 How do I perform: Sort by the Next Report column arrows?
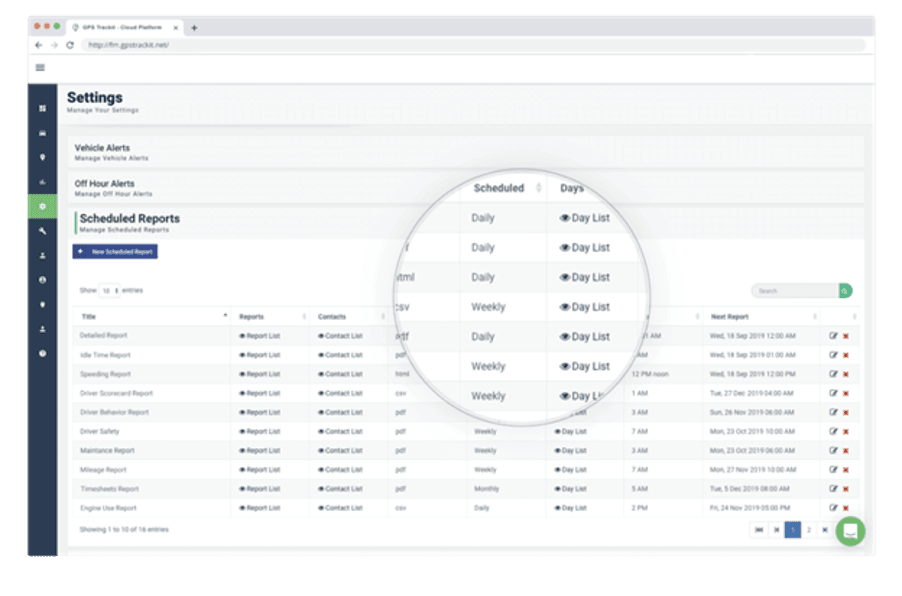[816, 316]
